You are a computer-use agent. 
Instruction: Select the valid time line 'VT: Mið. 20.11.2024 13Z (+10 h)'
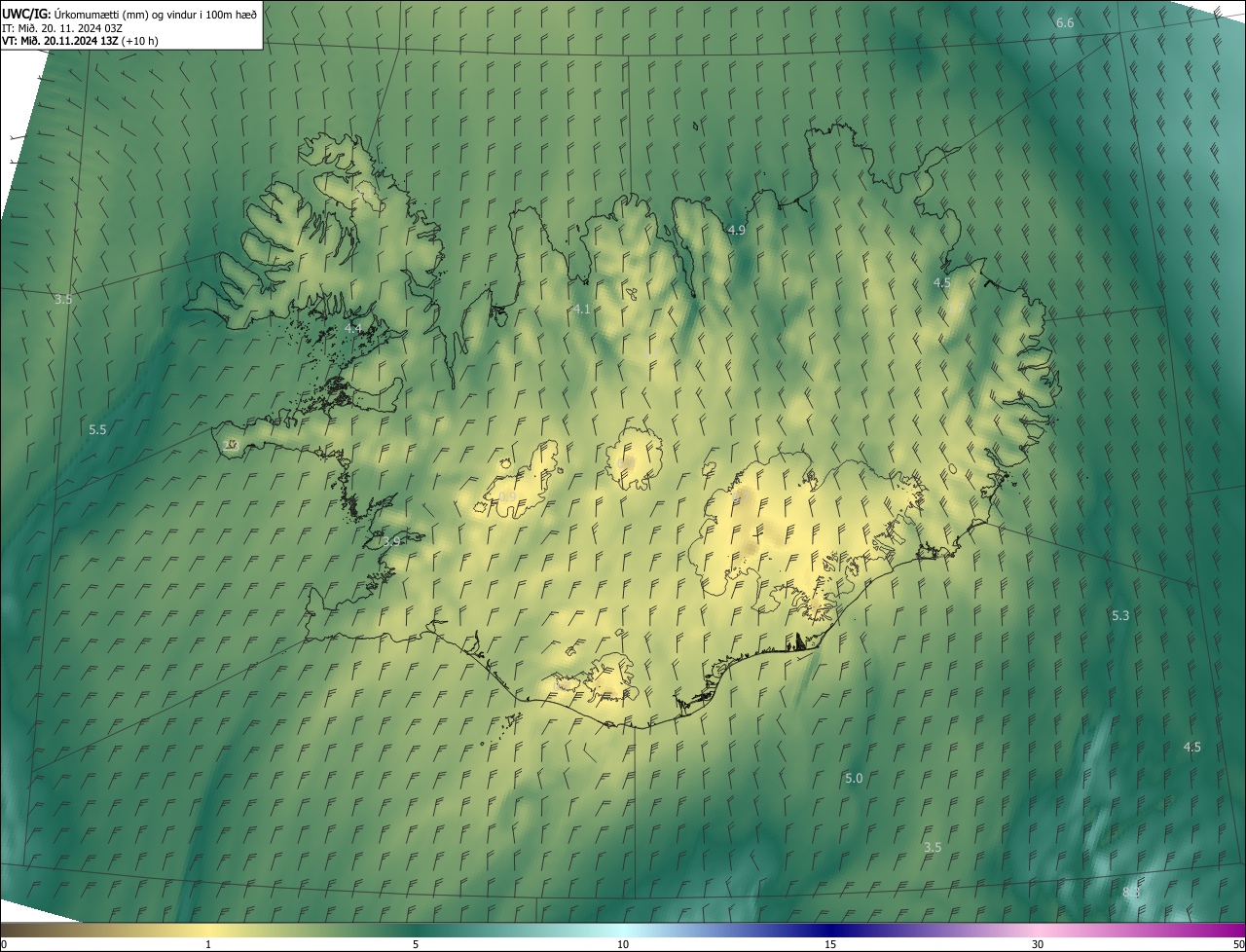(x=80, y=41)
